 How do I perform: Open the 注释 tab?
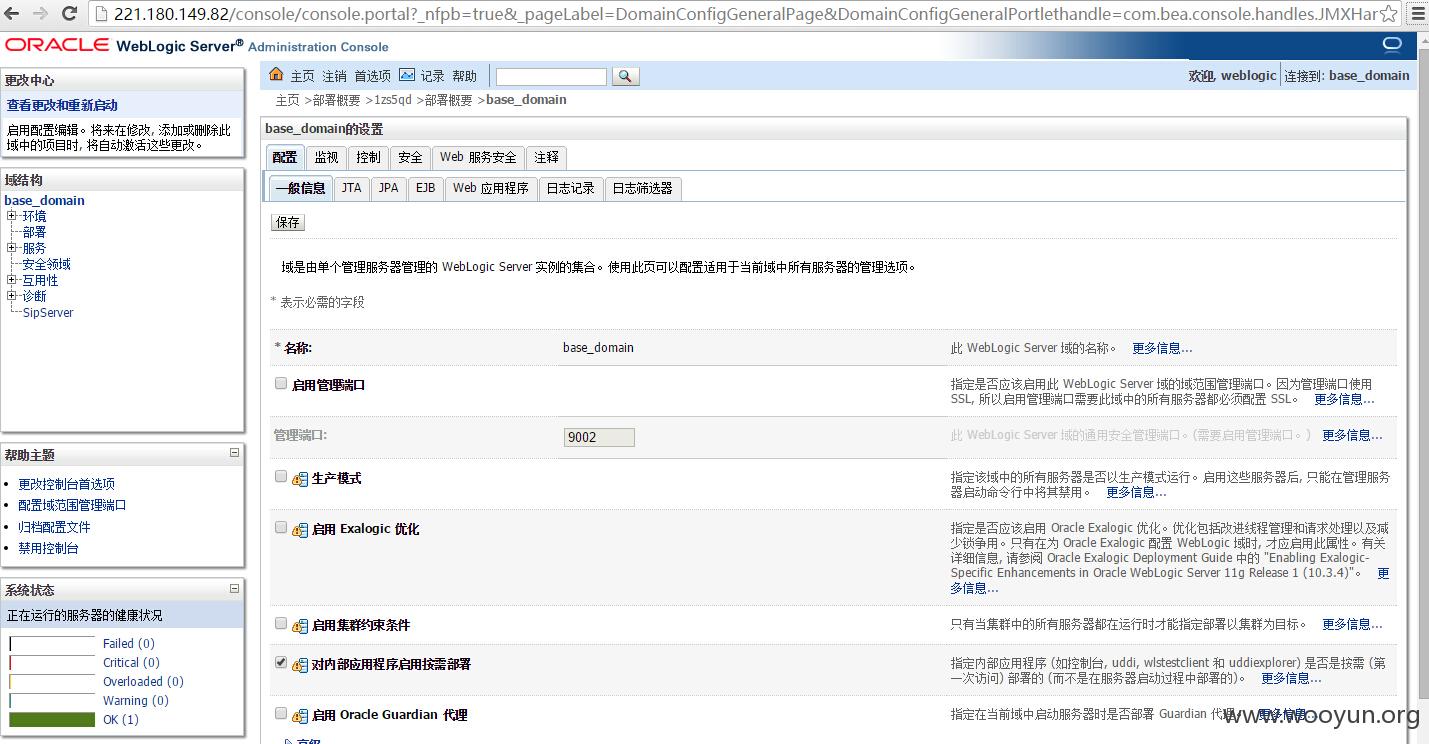546,157
